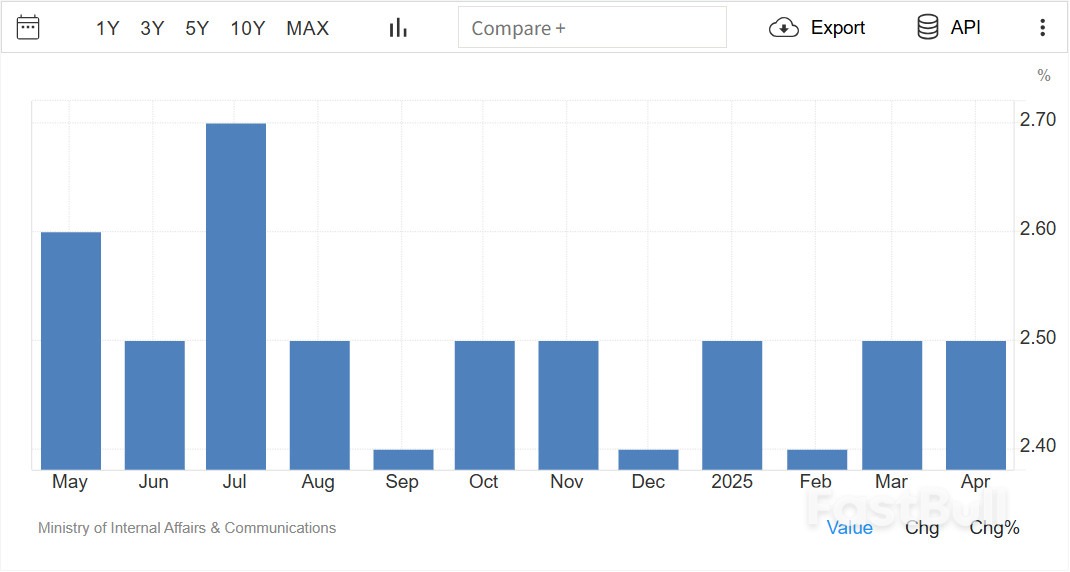
Task: Open the calendar date picker icon
Action: pyautogui.click(x=28, y=28)
